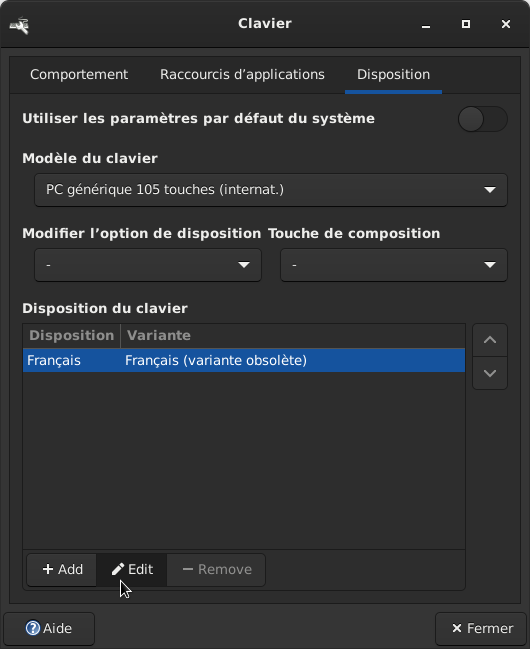Viewport: 530px width, 649px height.
Task: Click the plus icon on the Add button
Action: click(48, 569)
